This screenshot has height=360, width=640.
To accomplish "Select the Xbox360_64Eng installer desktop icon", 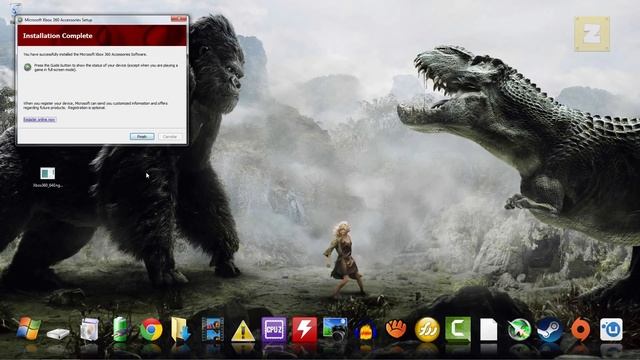I will [48, 177].
